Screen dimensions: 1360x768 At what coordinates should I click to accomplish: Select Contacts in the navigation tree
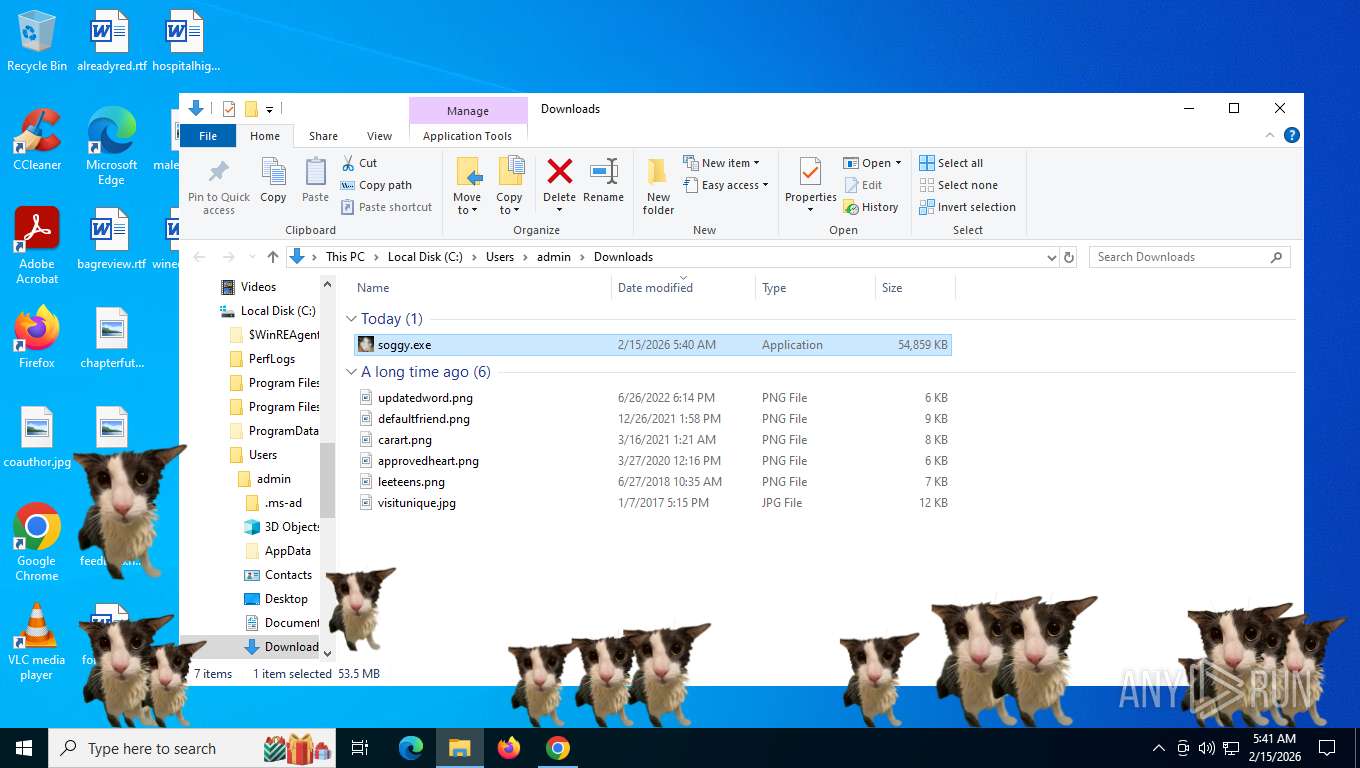[288, 575]
